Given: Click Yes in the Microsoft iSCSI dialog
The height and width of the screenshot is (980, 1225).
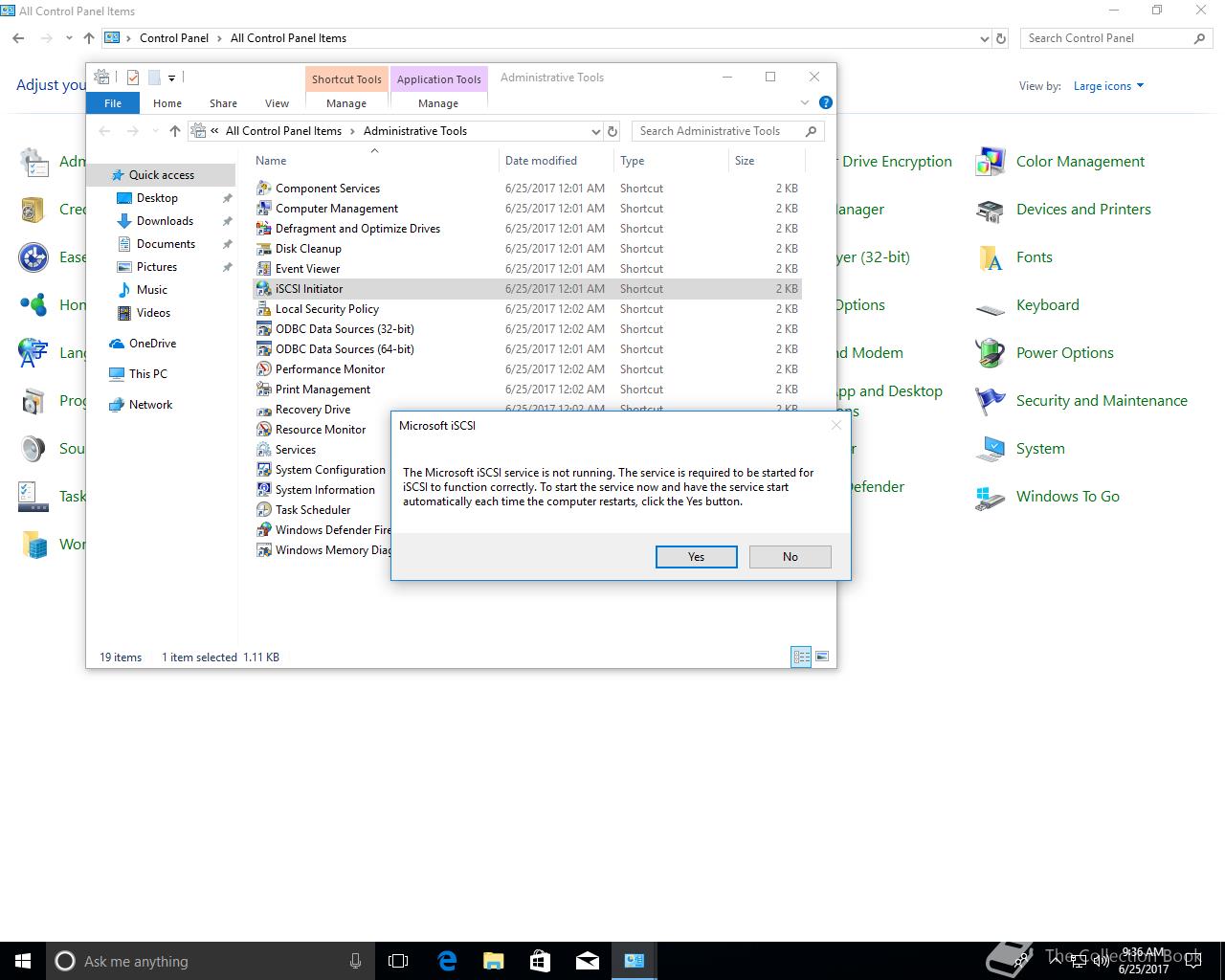Looking at the screenshot, I should tap(696, 557).
